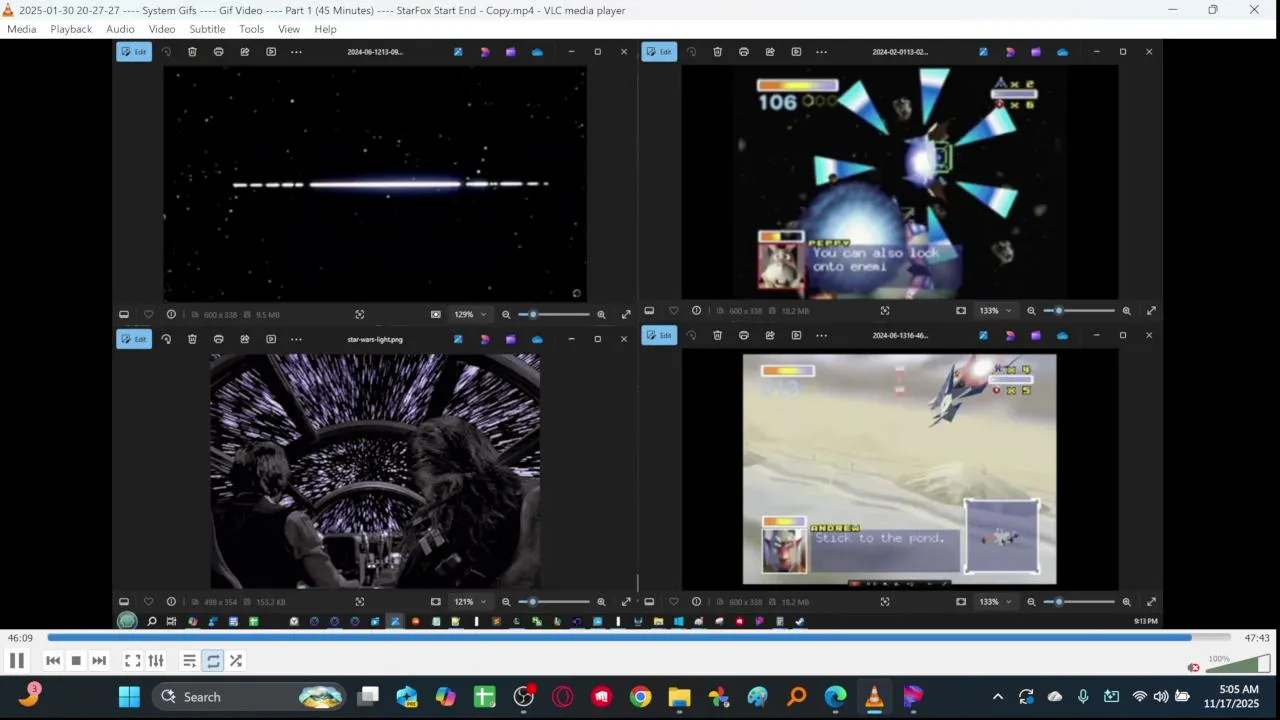Expand the 129% zoom dropdown

pyautogui.click(x=470, y=314)
